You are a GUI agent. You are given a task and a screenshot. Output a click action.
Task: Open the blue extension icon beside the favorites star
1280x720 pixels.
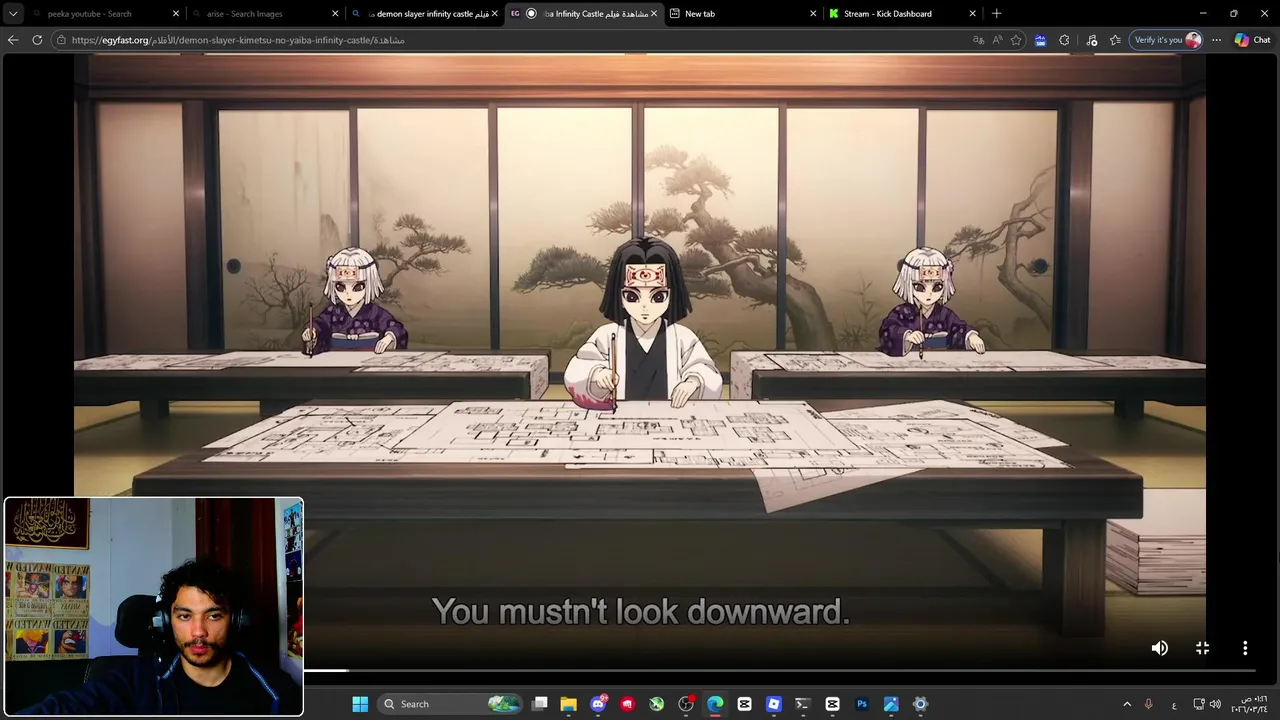pyautogui.click(x=1040, y=40)
